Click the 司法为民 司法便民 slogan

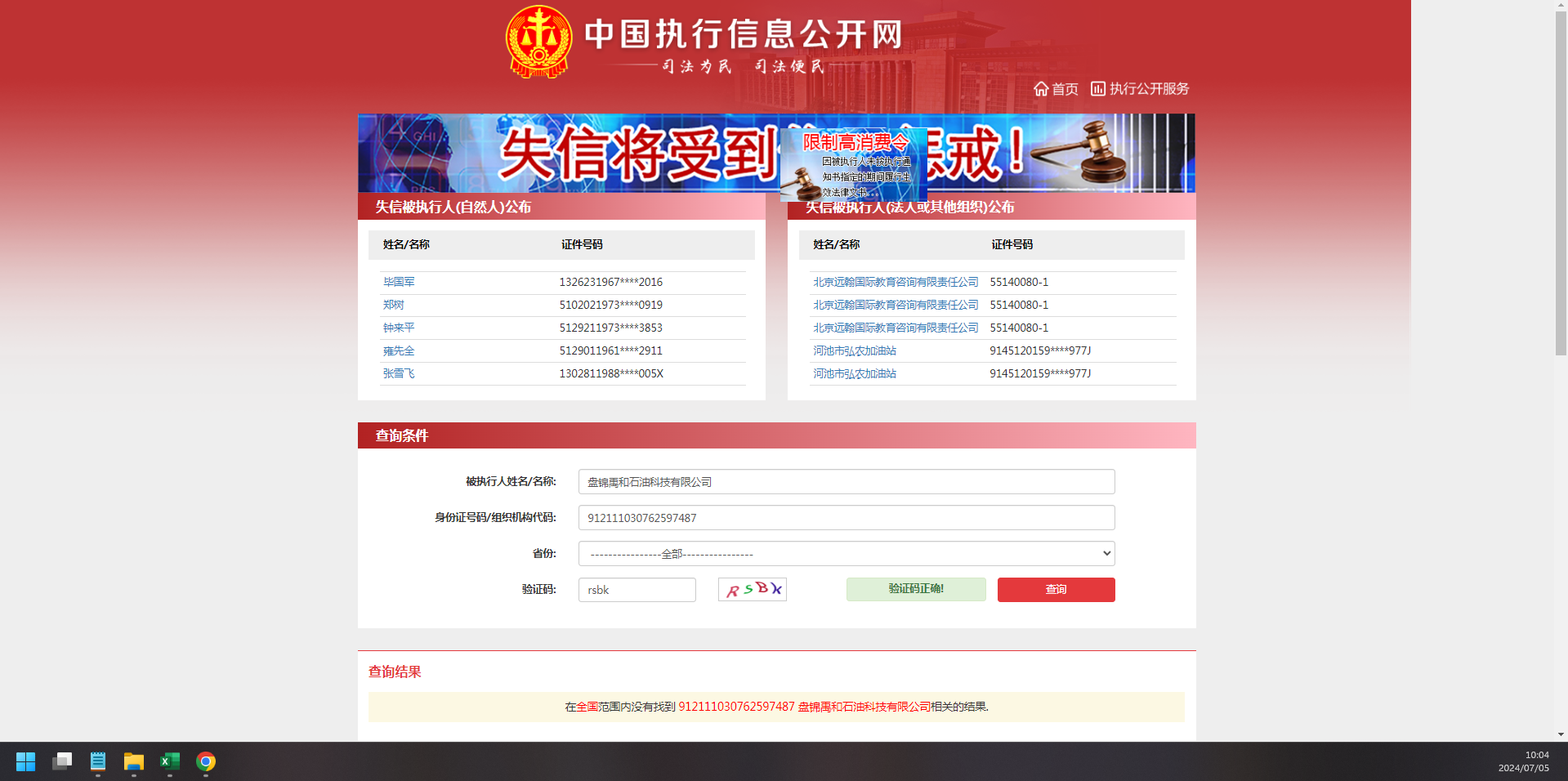[743, 66]
